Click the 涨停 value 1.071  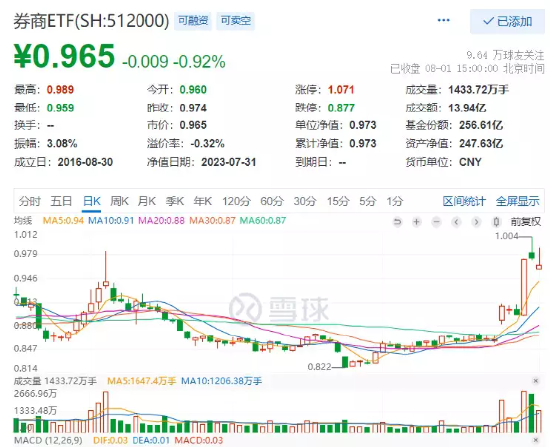coord(341,89)
